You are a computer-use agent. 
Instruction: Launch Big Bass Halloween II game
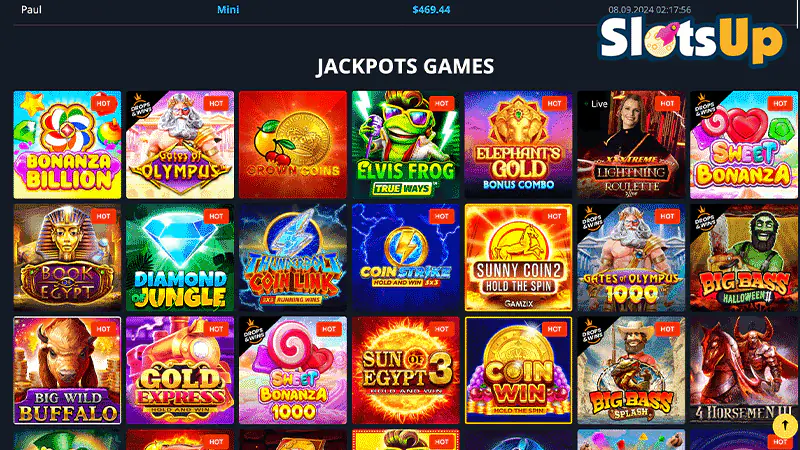[744, 258]
